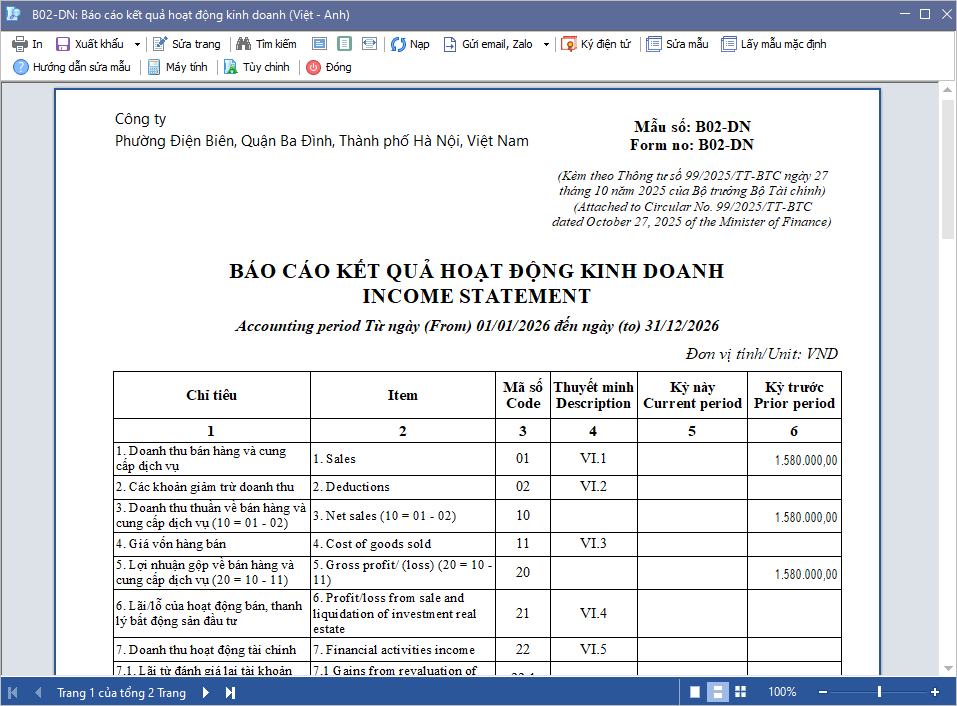
Task: Click 'INCOME STATEMENT' report title
Action: tap(477, 296)
